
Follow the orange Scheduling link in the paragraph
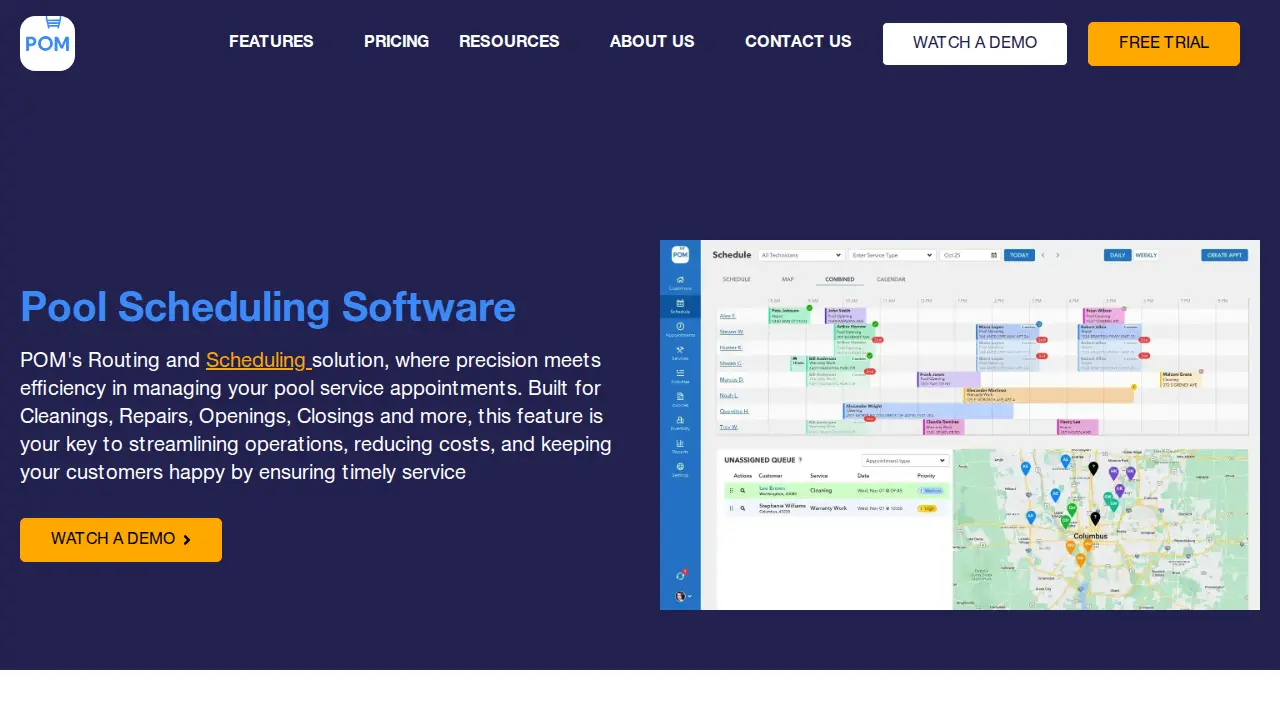pyautogui.click(x=258, y=360)
